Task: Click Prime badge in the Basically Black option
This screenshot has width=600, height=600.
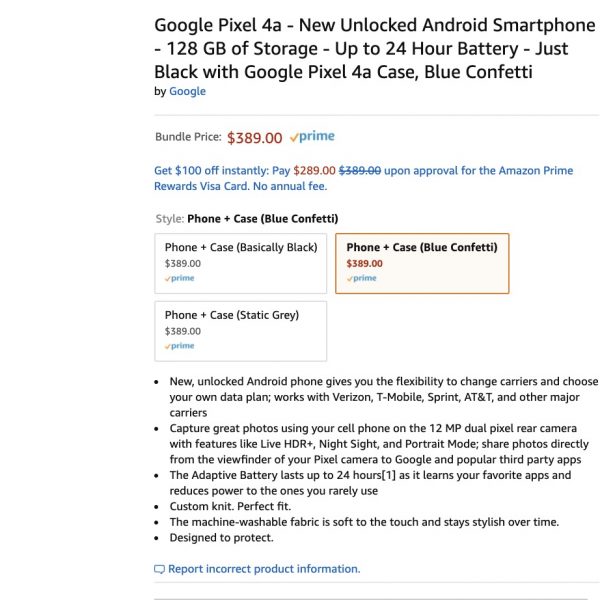Action: pyautogui.click(x=180, y=279)
